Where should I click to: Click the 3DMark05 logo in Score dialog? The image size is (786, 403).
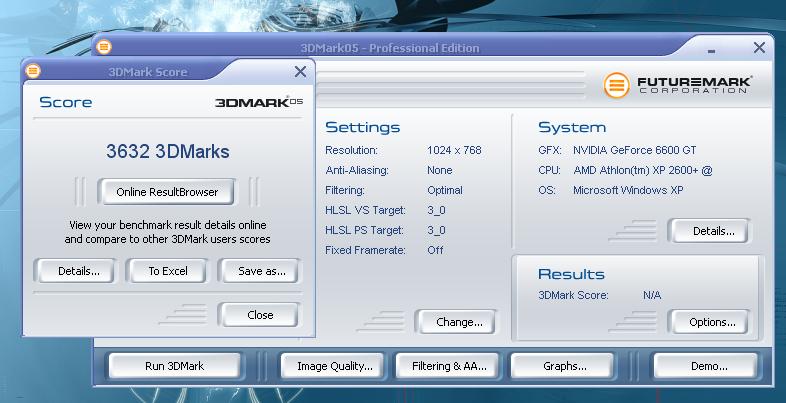tap(259, 102)
